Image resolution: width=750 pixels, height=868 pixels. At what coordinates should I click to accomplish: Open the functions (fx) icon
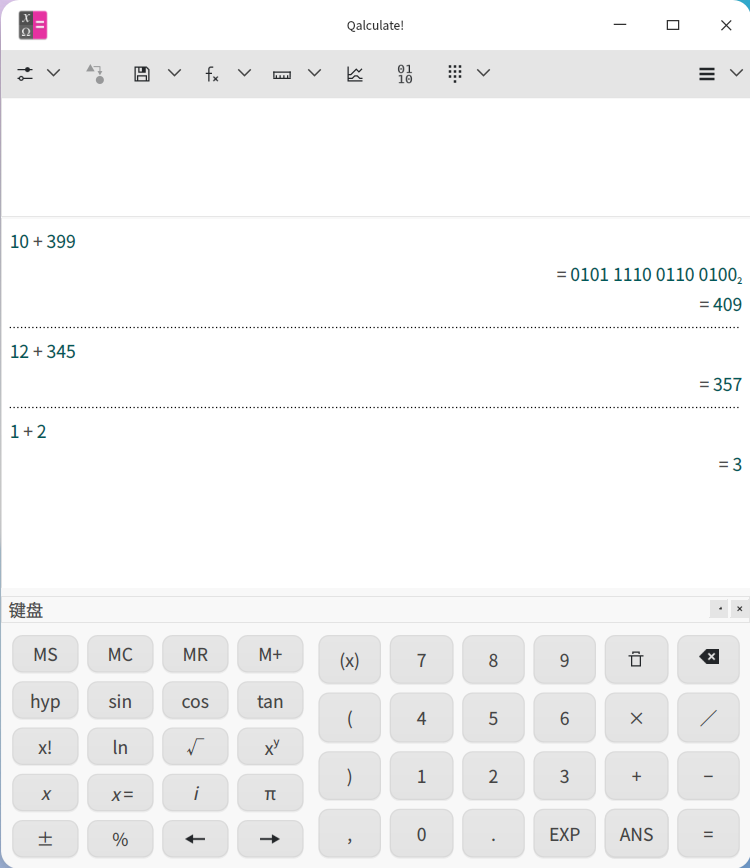click(212, 74)
